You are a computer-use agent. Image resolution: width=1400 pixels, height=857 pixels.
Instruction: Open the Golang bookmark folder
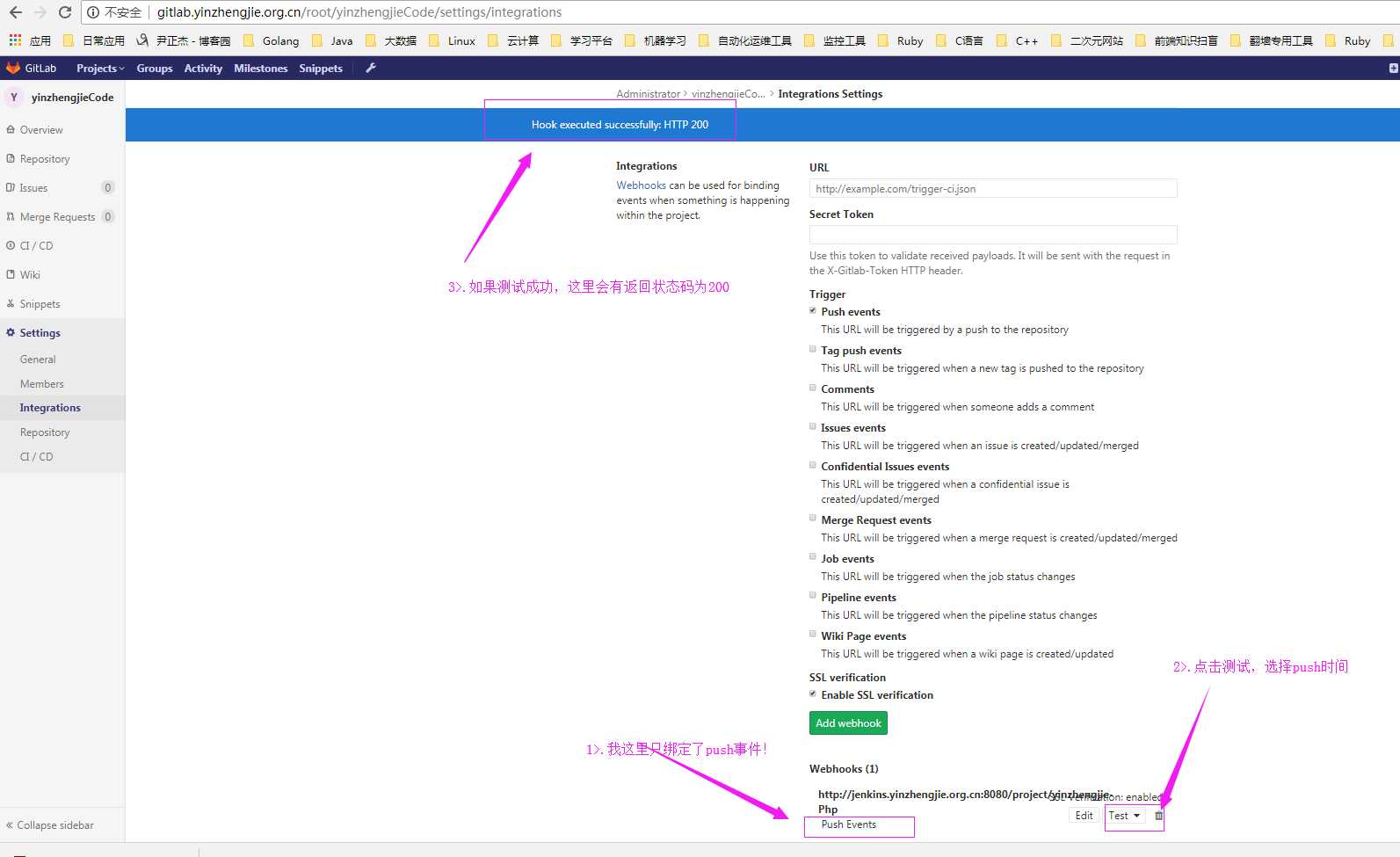tap(272, 40)
